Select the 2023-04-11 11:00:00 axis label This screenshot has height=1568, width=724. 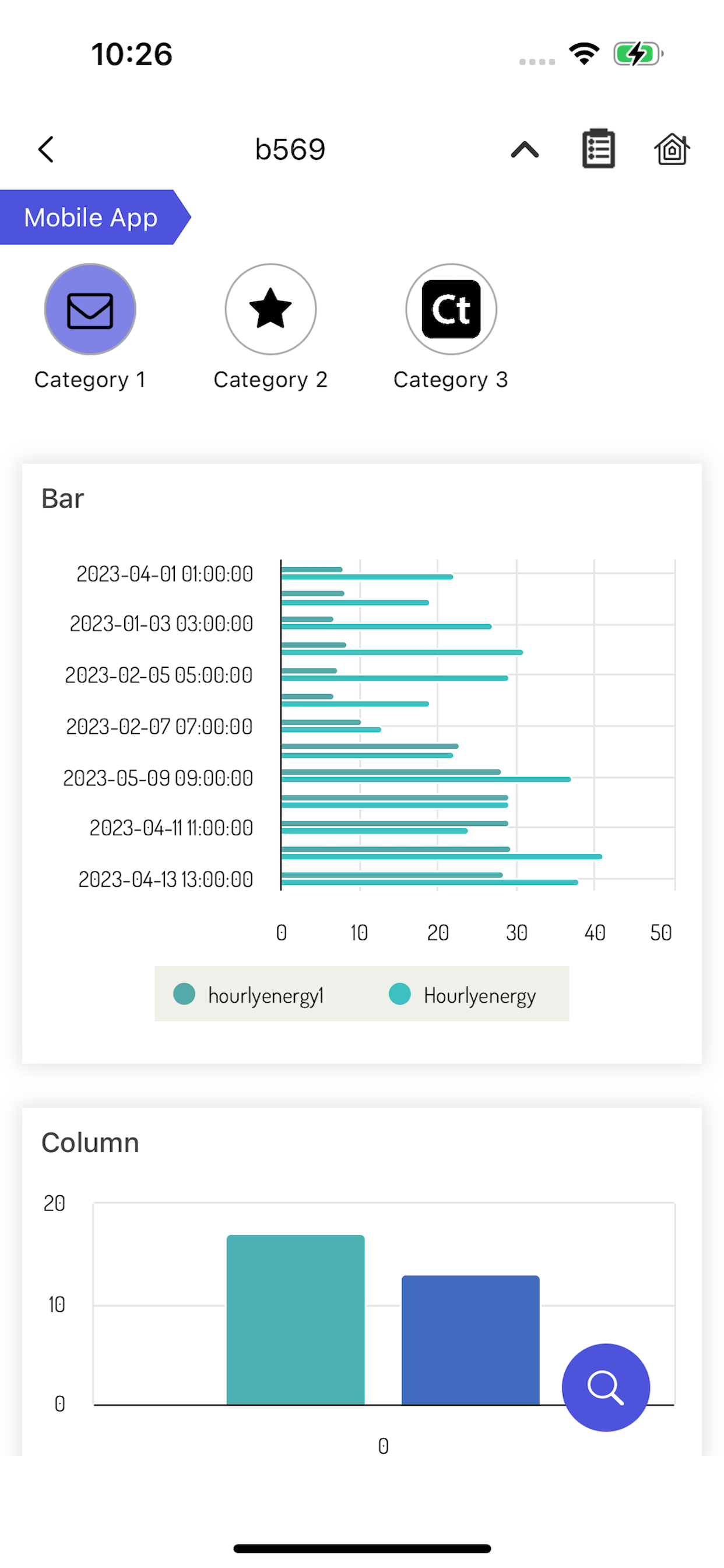pos(171,828)
